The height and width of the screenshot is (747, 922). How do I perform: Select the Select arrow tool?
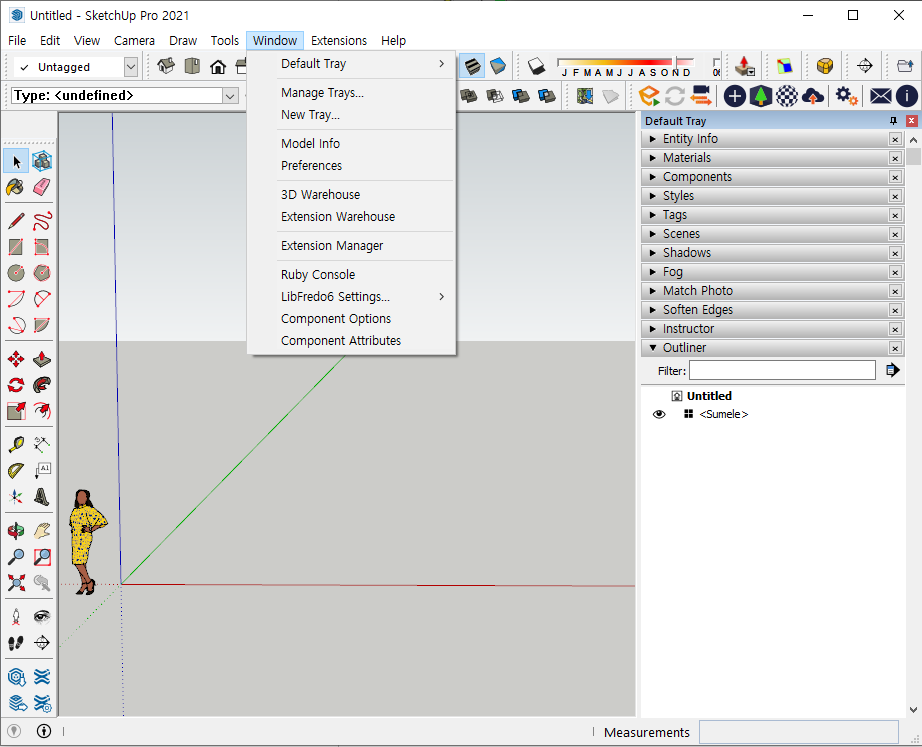[x=16, y=161]
